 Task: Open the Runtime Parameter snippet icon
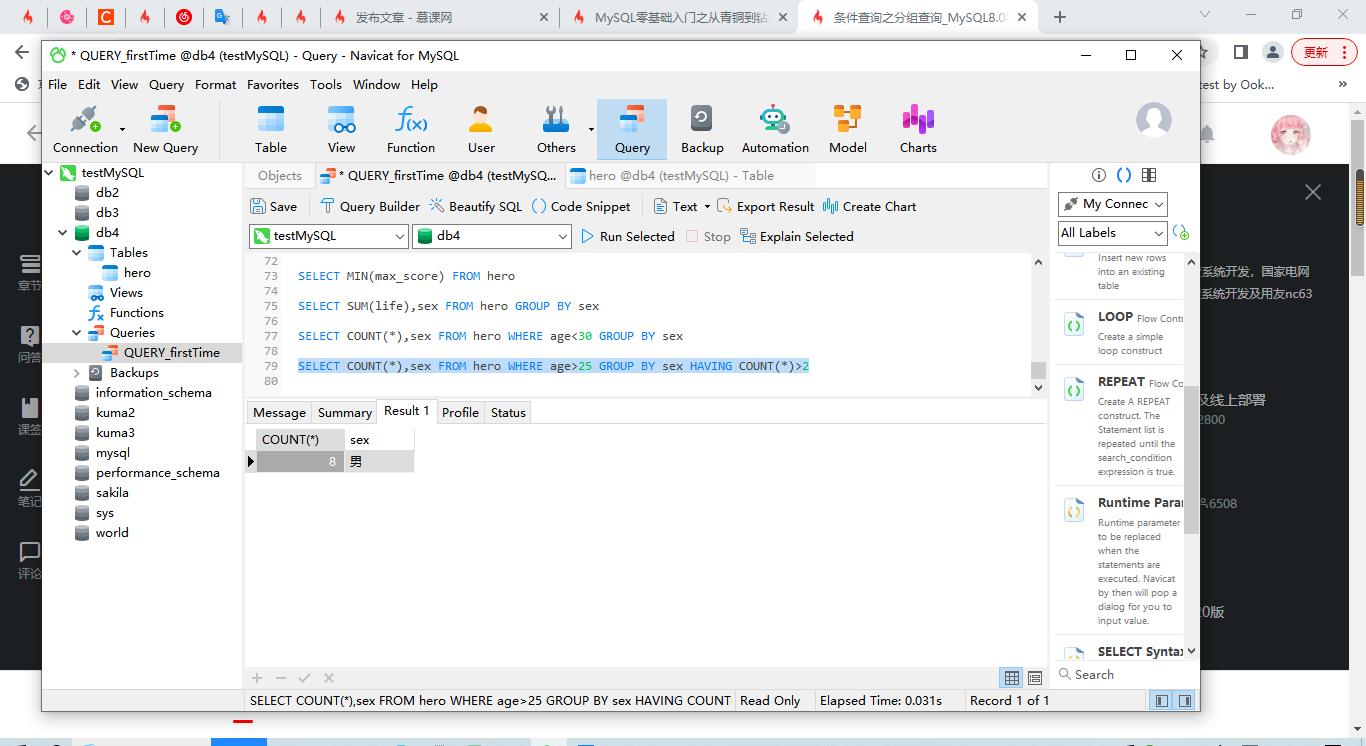pos(1074,511)
